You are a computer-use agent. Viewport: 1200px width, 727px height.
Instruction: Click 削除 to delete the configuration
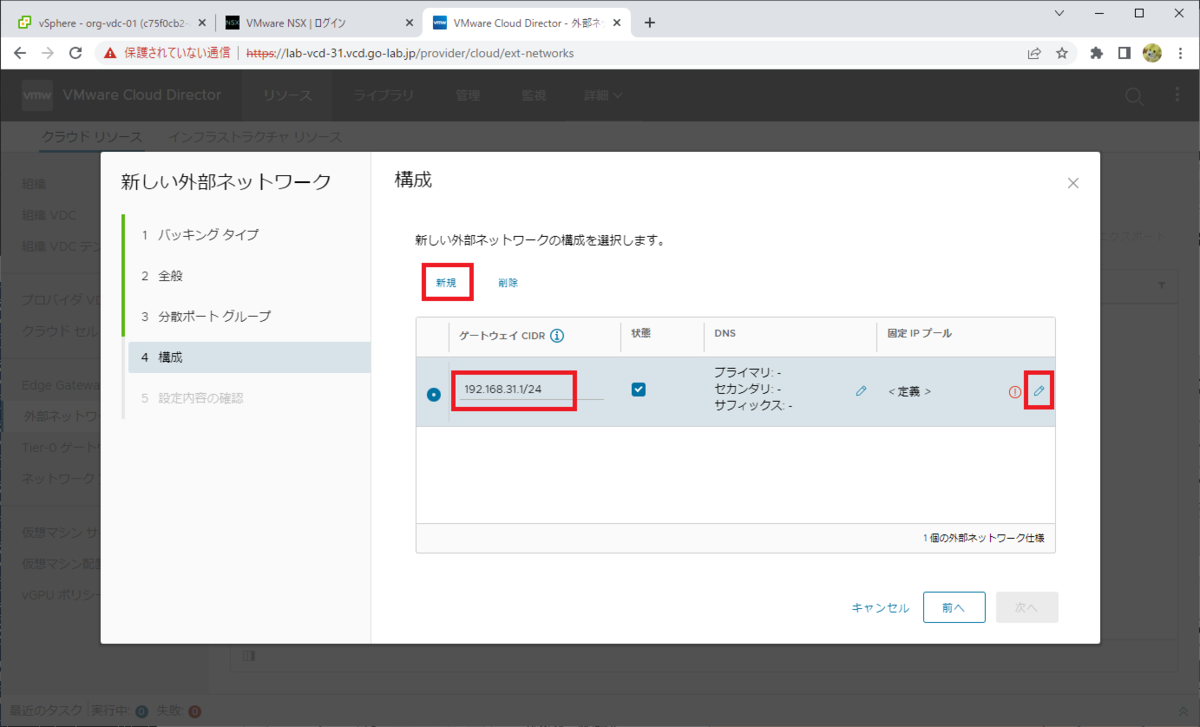point(508,283)
